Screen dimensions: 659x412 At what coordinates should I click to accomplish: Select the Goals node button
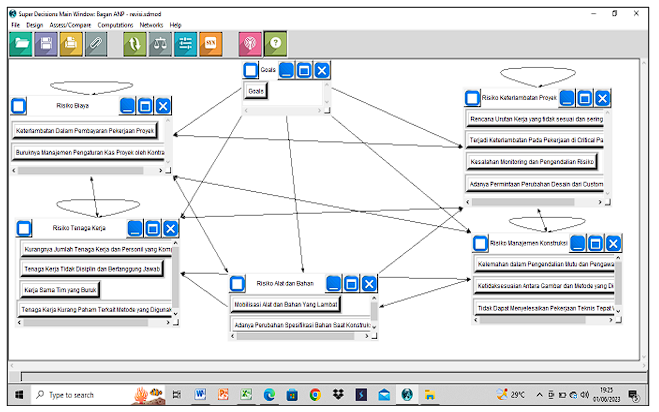coord(256,91)
